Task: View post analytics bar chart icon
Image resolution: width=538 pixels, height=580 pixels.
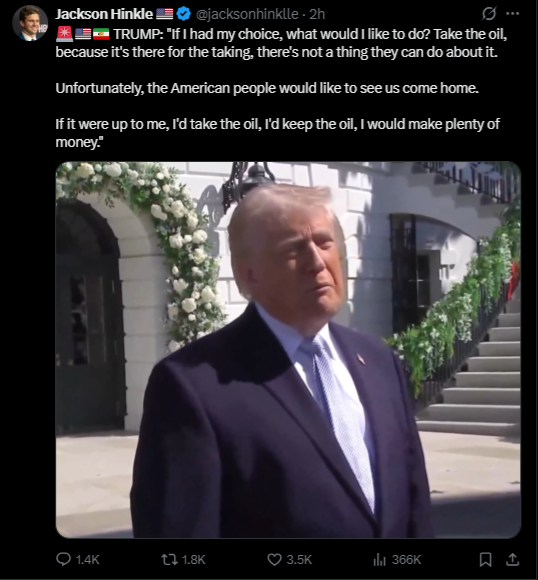Action: tap(380, 559)
